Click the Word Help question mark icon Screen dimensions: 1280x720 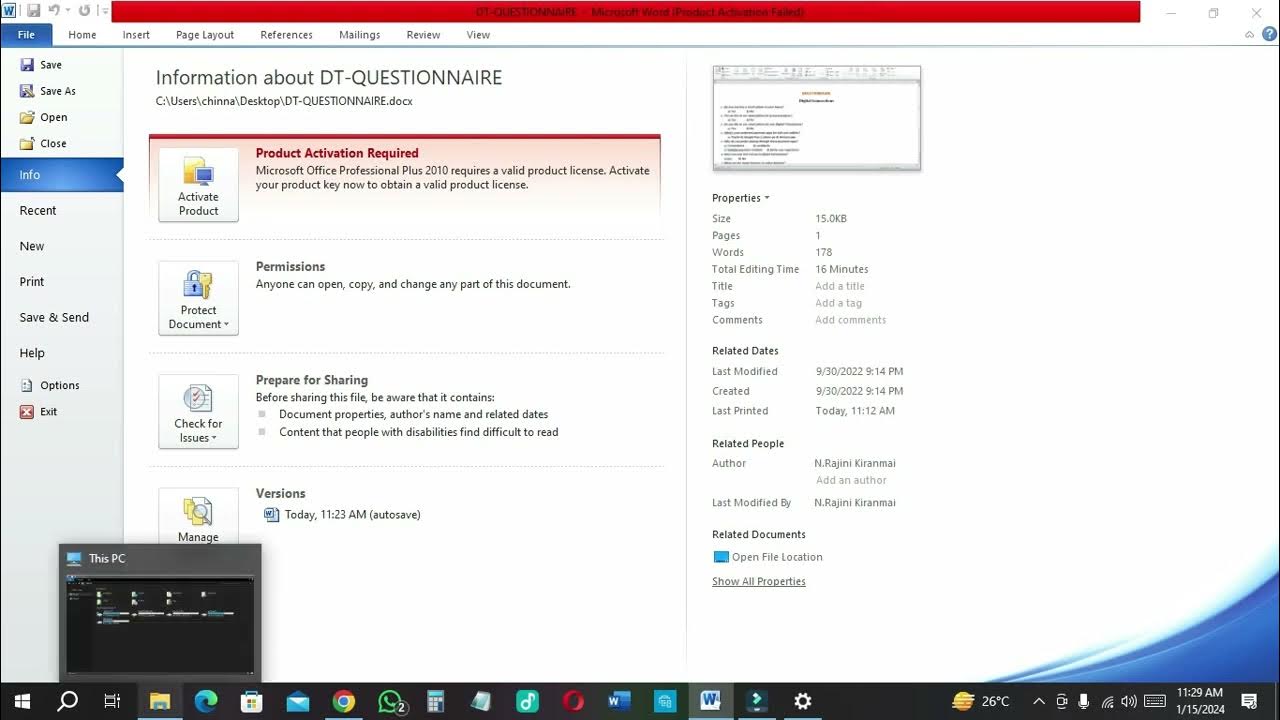tap(1269, 34)
